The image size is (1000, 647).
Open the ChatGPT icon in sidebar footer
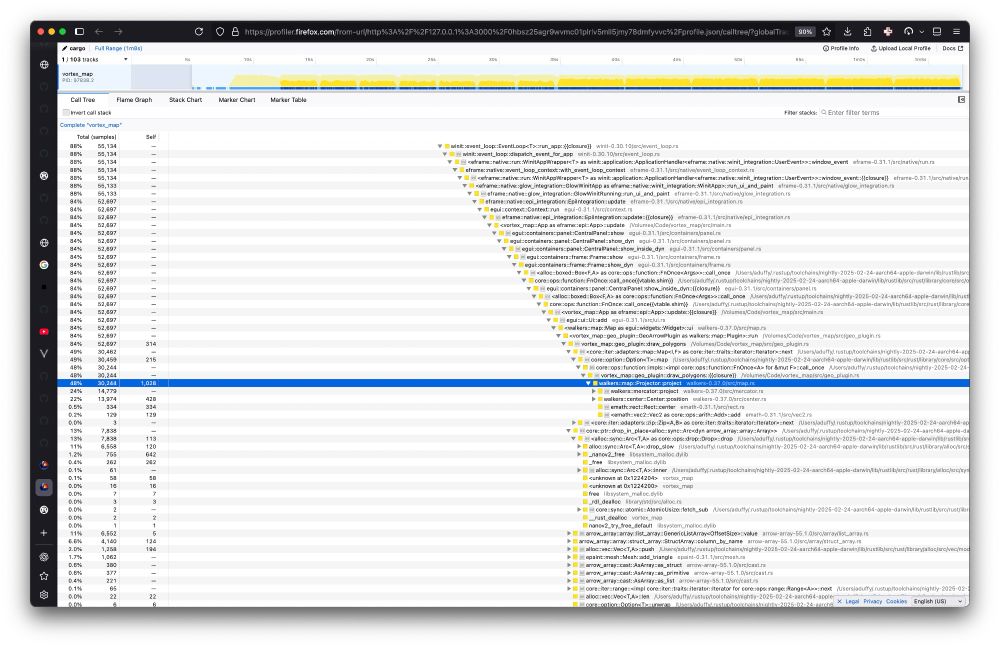click(x=44, y=557)
